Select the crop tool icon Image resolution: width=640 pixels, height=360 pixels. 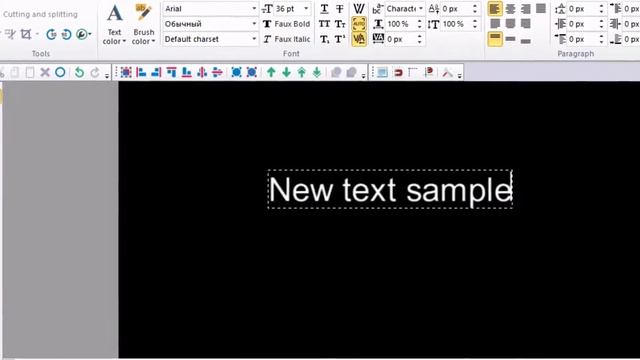coord(26,34)
